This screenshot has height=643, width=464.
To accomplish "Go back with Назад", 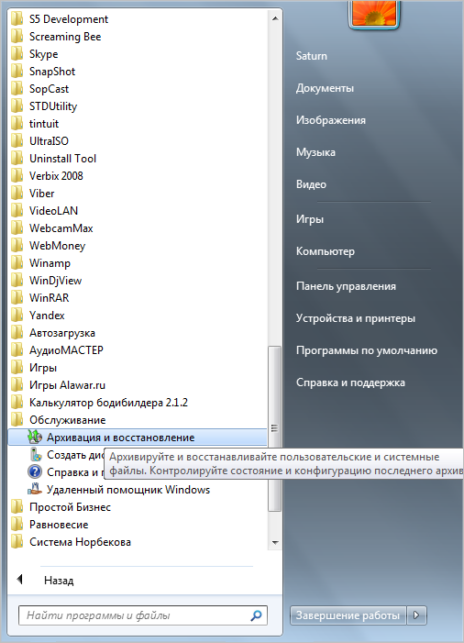I will tap(59, 580).
